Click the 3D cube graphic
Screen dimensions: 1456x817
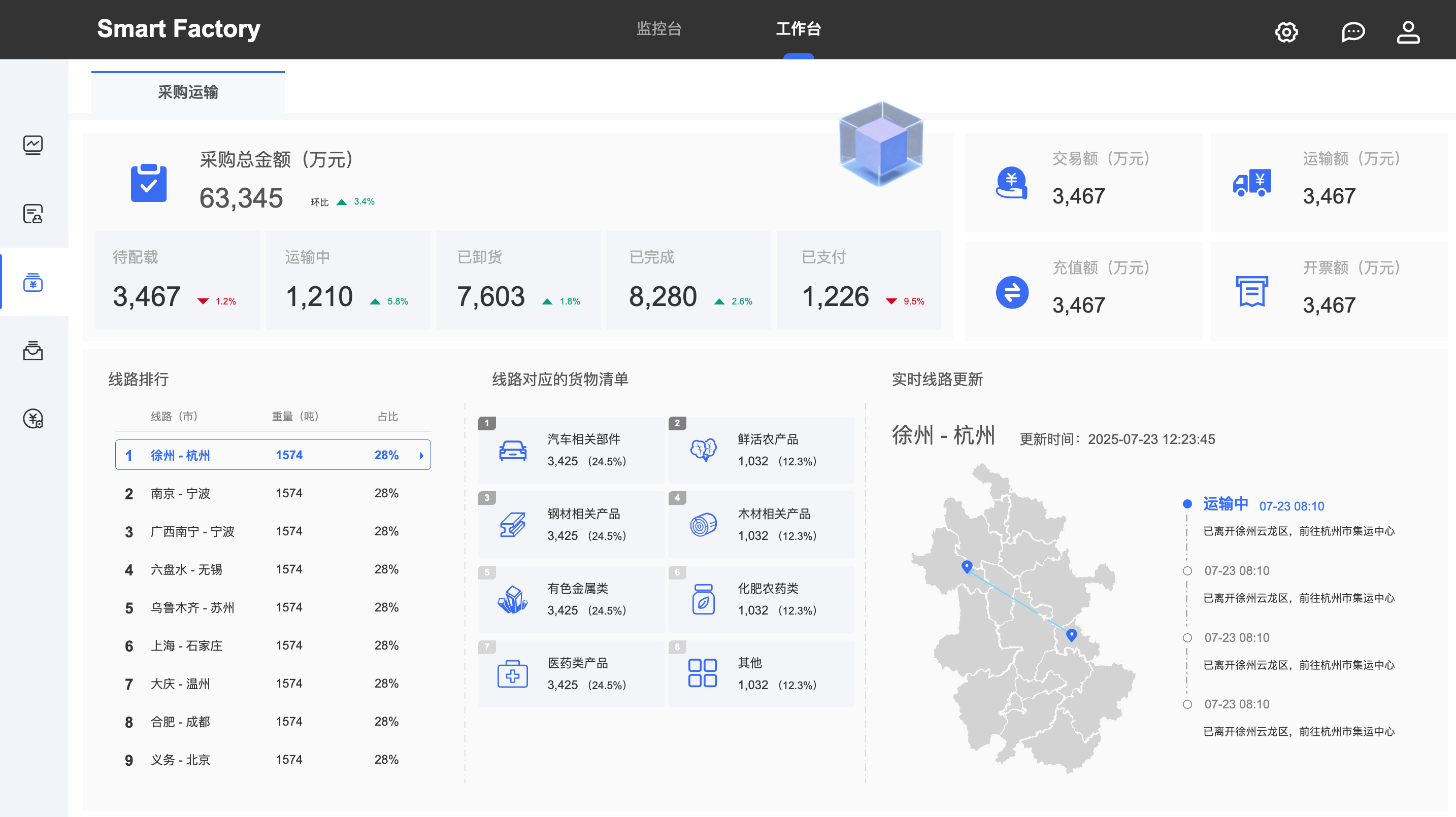click(x=881, y=144)
